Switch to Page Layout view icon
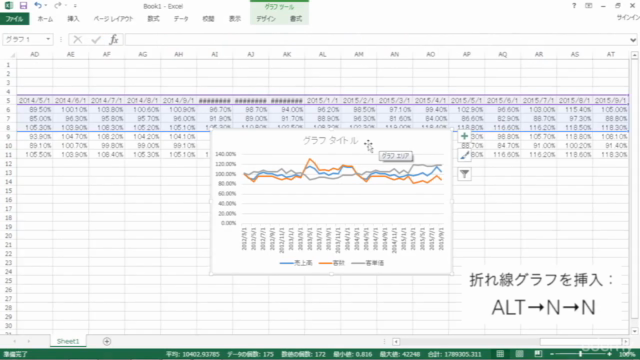Viewport: 640px width, 360px height. click(x=519, y=354)
